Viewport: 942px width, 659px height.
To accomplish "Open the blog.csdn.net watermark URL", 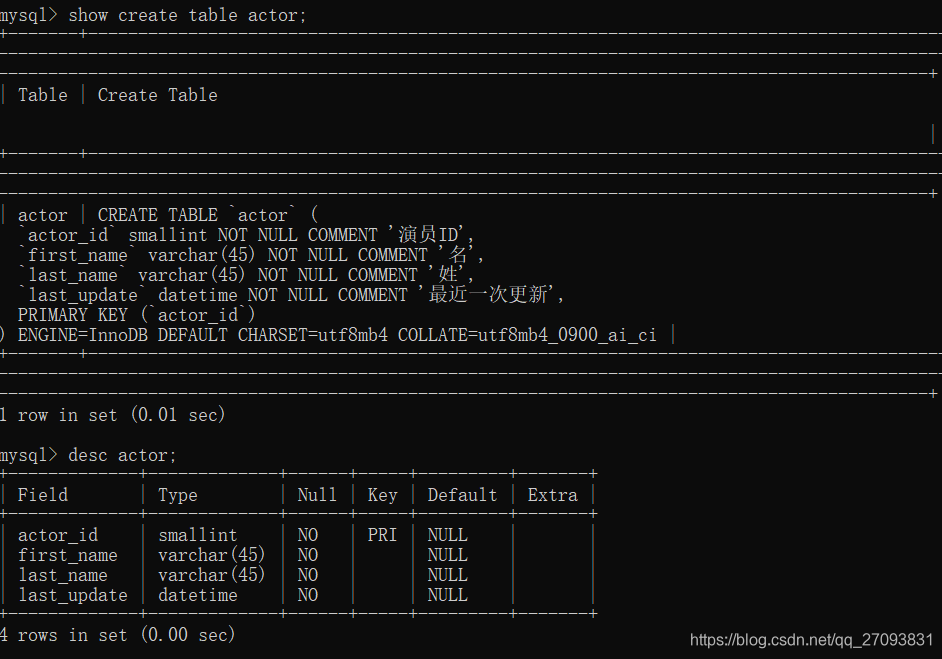I will pyautogui.click(x=811, y=640).
